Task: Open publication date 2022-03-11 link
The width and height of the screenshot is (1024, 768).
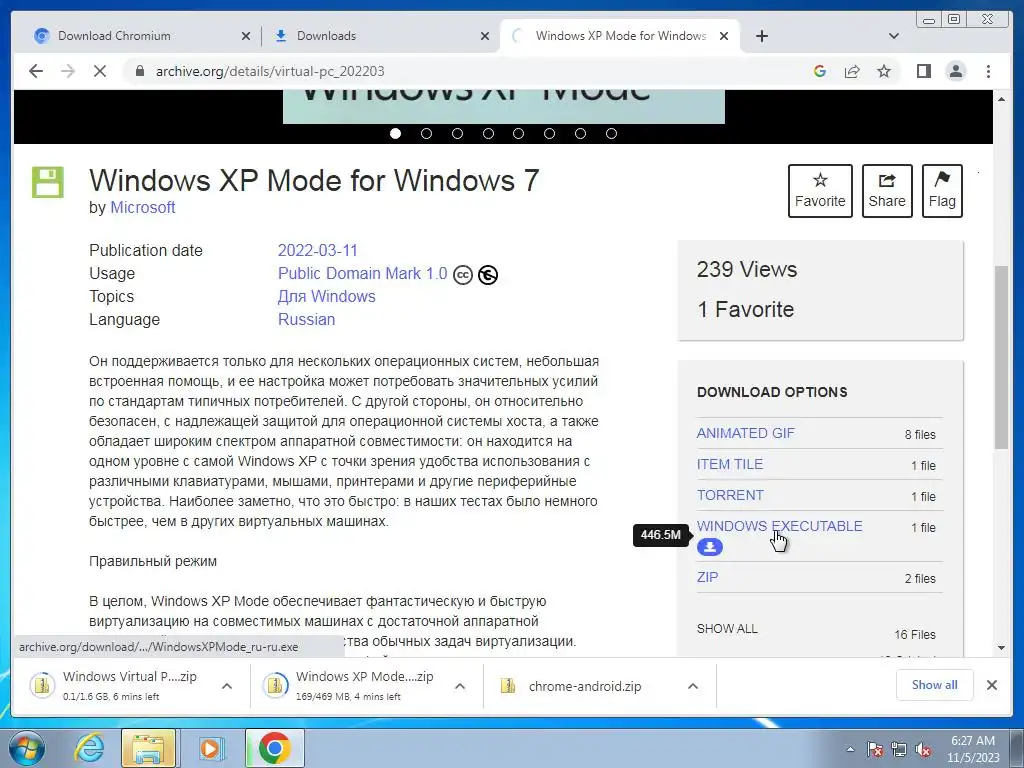Action: pyautogui.click(x=317, y=250)
